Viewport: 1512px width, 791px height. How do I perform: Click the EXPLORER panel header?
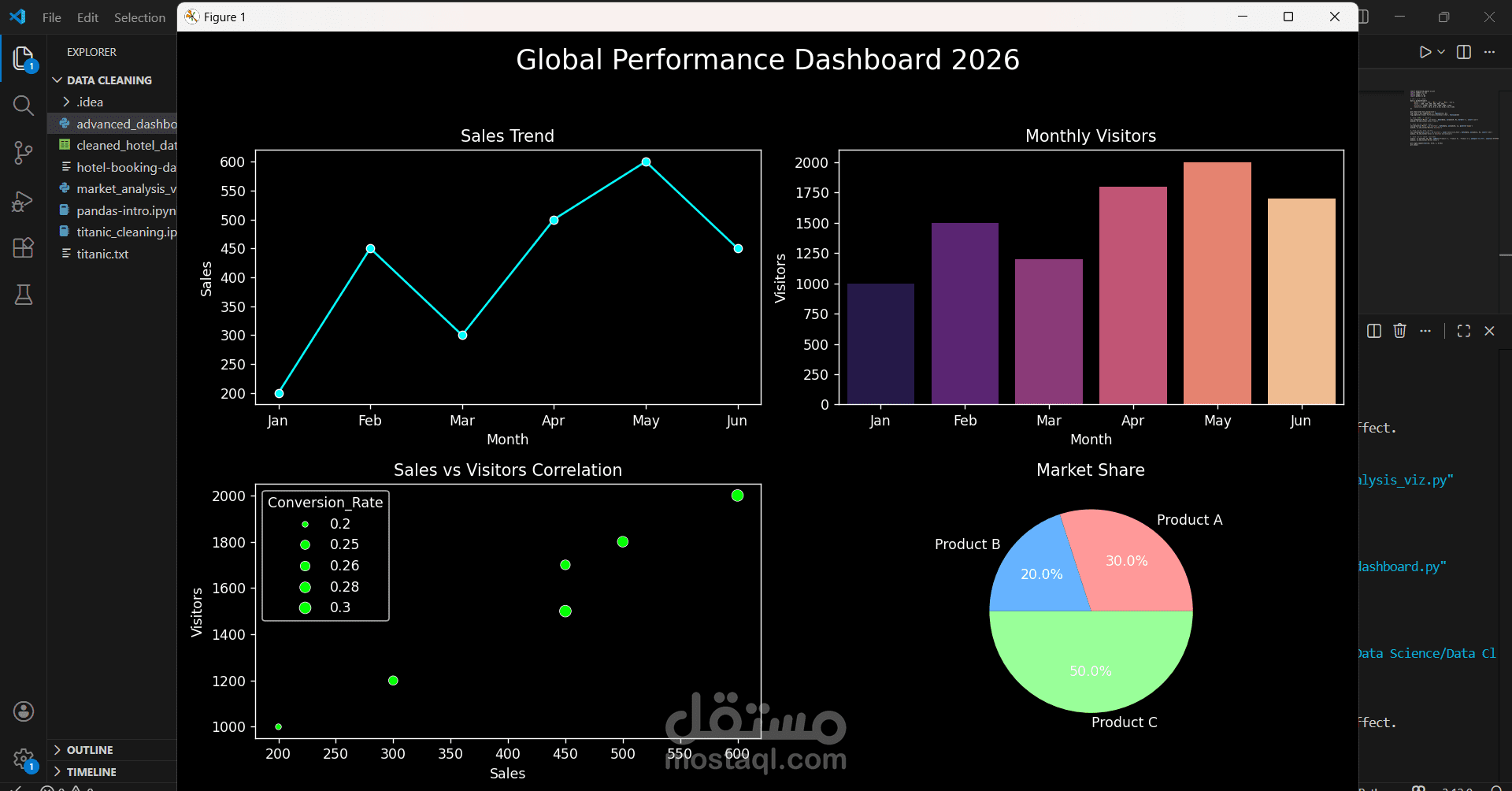coord(91,52)
